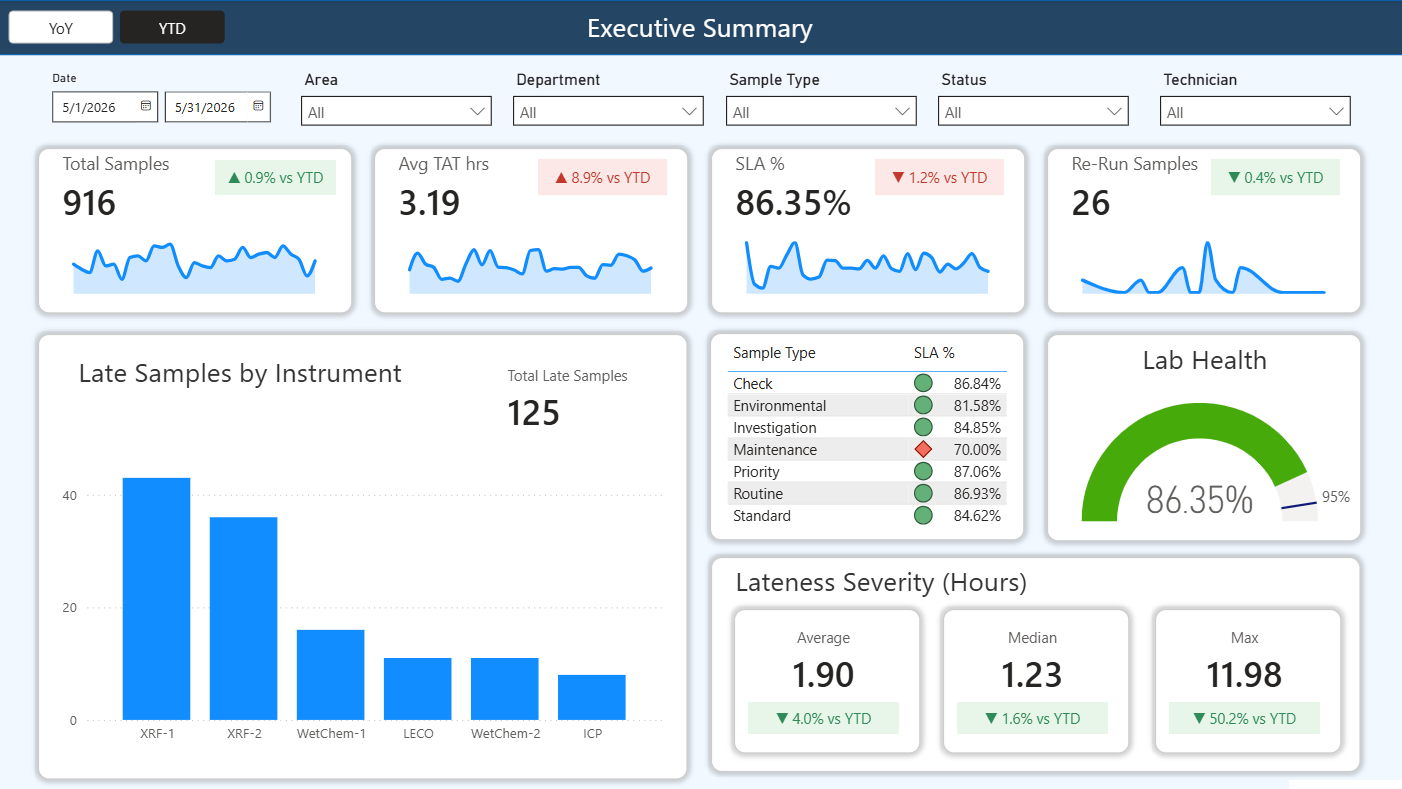Click the 50.2% vs YTD badge
Screen dimensions: 1402x789
pos(1244,718)
